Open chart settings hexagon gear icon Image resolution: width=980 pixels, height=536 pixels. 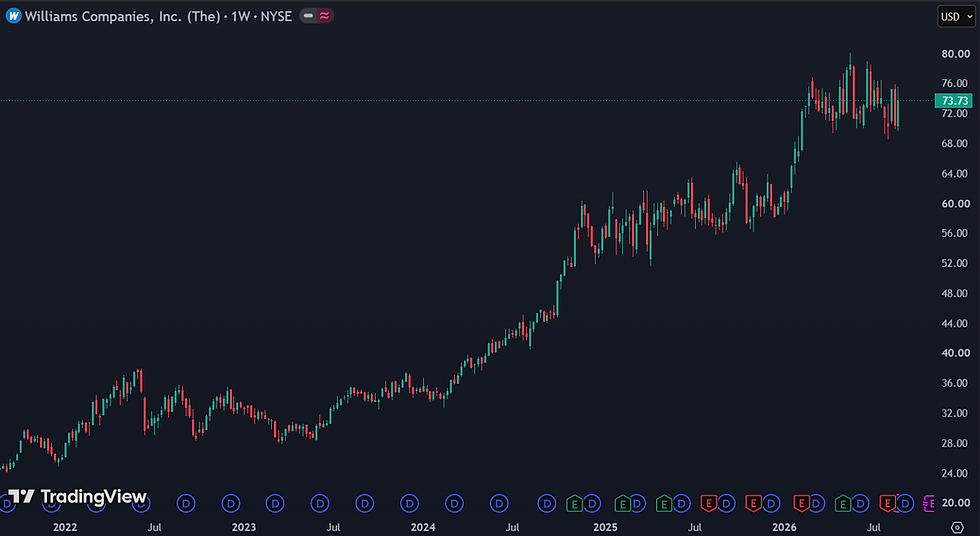coord(956,528)
